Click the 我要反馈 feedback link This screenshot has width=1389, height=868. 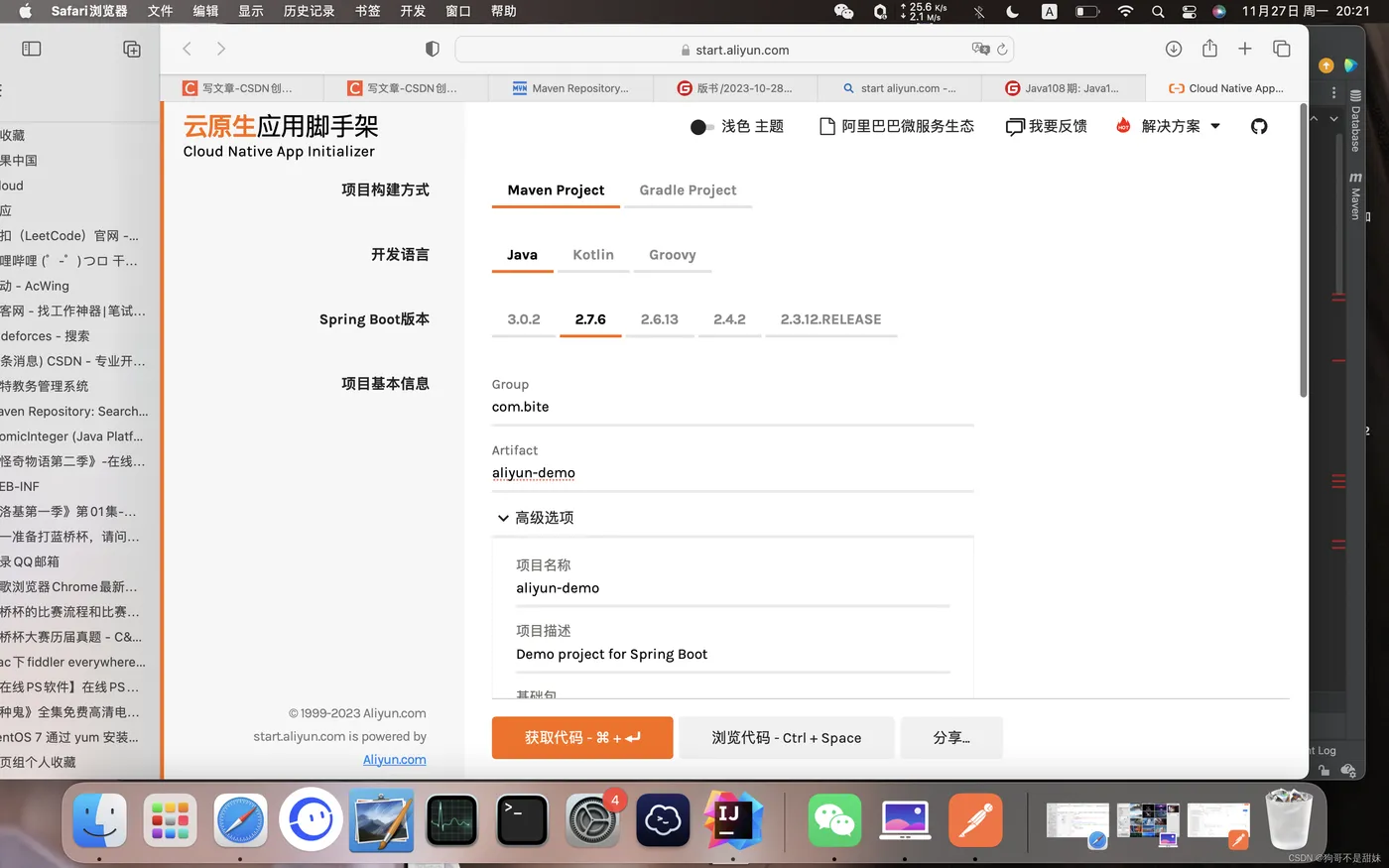1047,126
